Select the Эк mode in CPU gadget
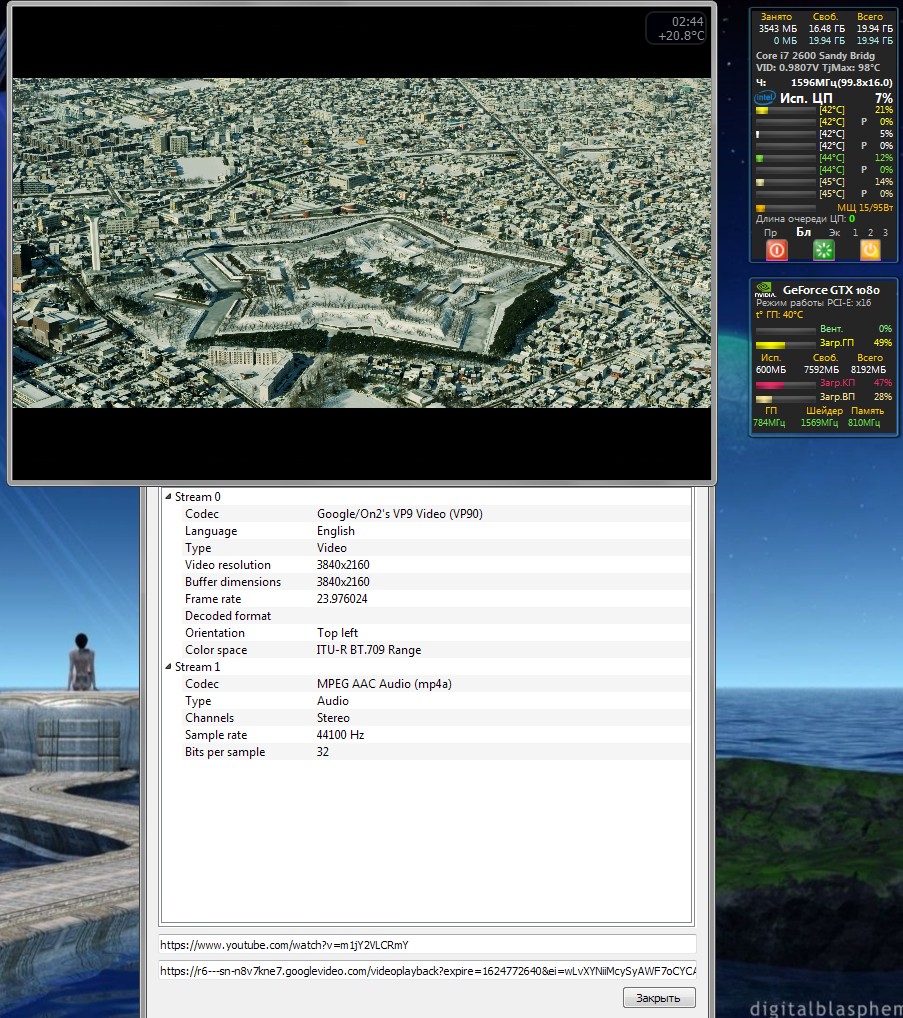Image resolution: width=903 pixels, height=1018 pixels. [834, 232]
